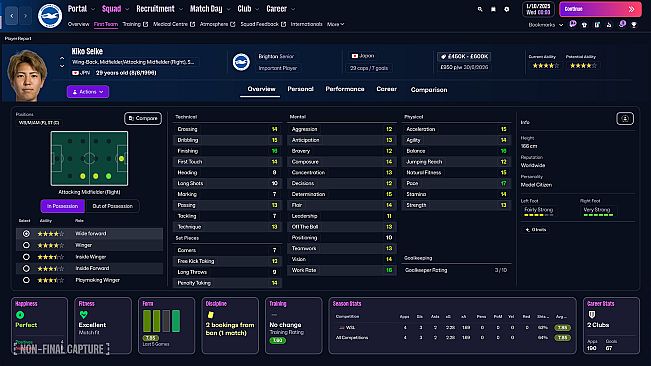651x366 pixels.
Task: Open the Overview sub-menu link under Portal
Action: [x=78, y=24]
